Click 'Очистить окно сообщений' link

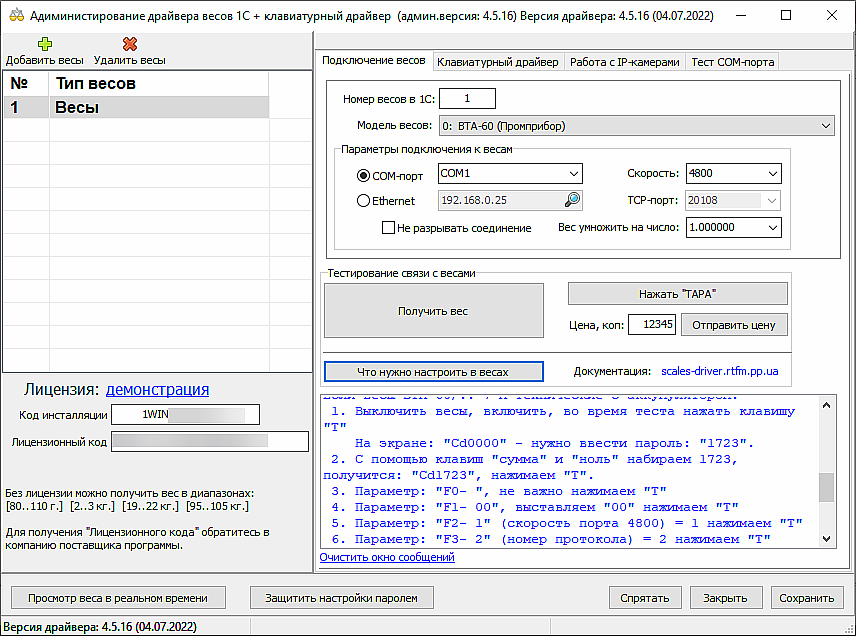pyautogui.click(x=387, y=557)
